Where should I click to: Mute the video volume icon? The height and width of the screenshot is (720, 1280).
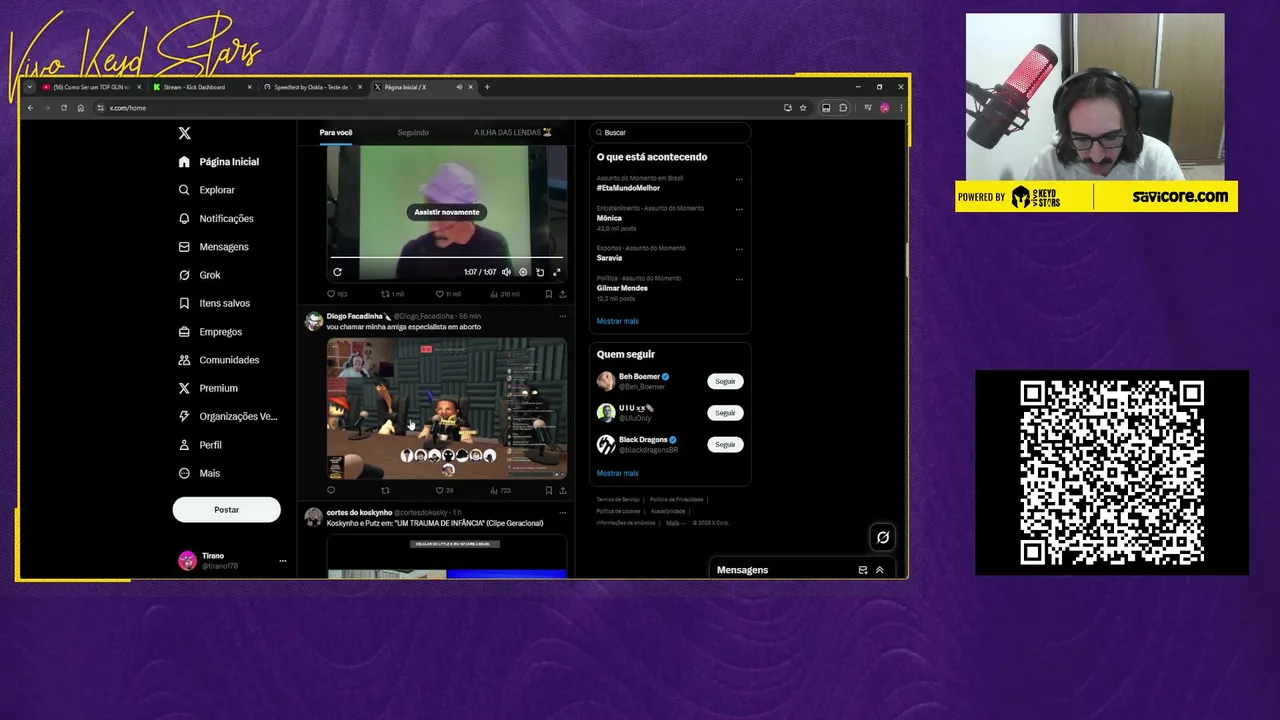(506, 272)
